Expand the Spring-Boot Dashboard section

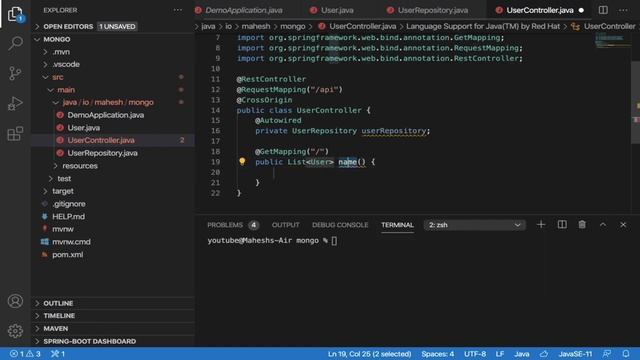tap(113, 341)
